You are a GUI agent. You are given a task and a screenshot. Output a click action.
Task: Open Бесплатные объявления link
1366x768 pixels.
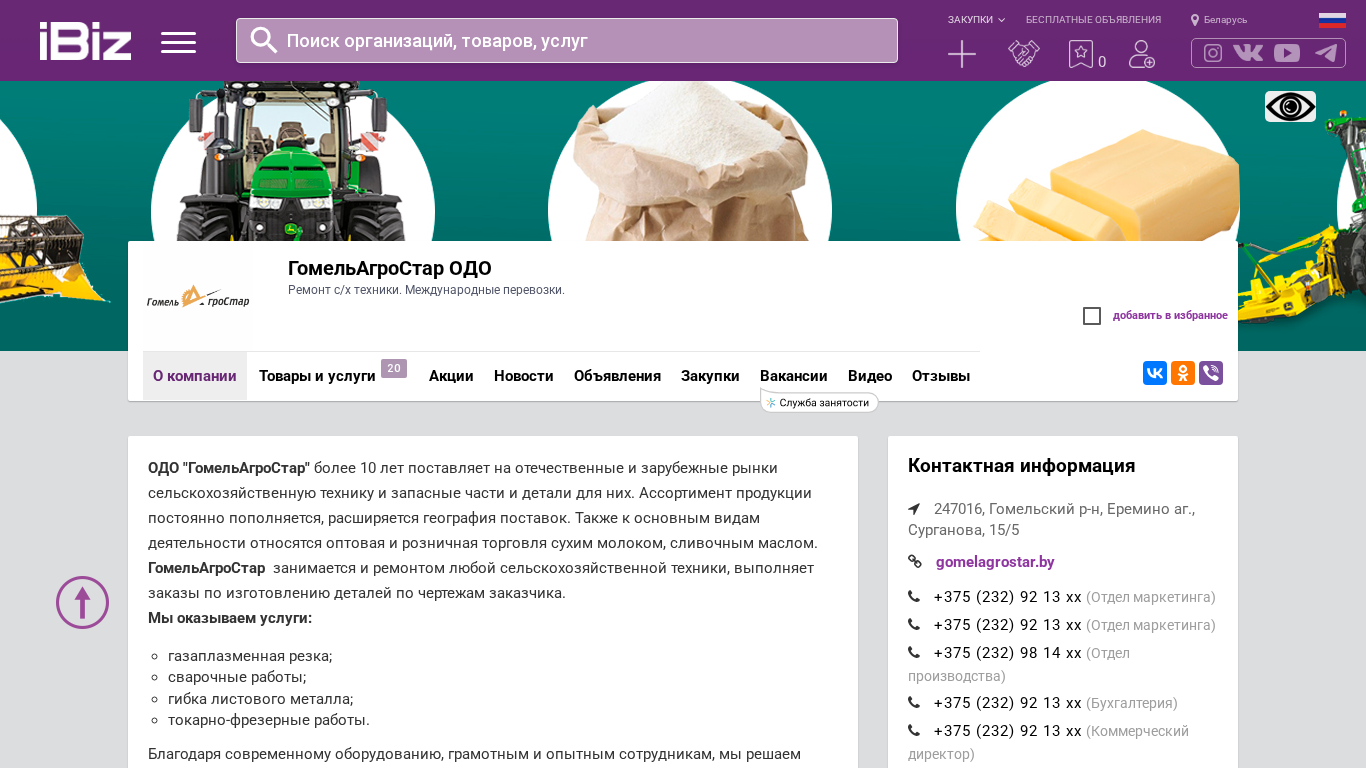pos(1093,20)
